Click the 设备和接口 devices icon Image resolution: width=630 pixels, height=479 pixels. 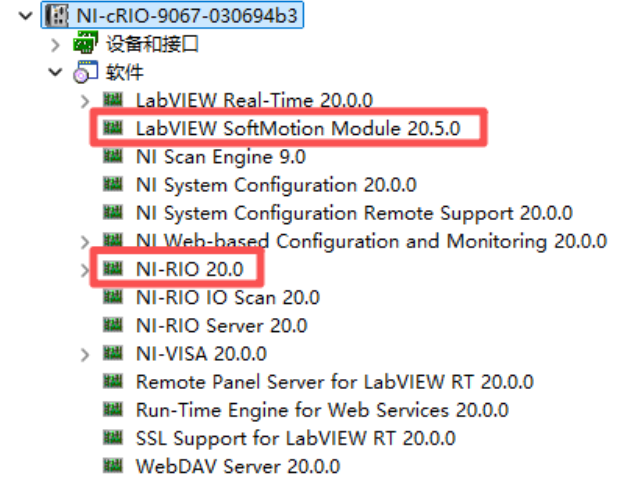pyautogui.click(x=86, y=43)
